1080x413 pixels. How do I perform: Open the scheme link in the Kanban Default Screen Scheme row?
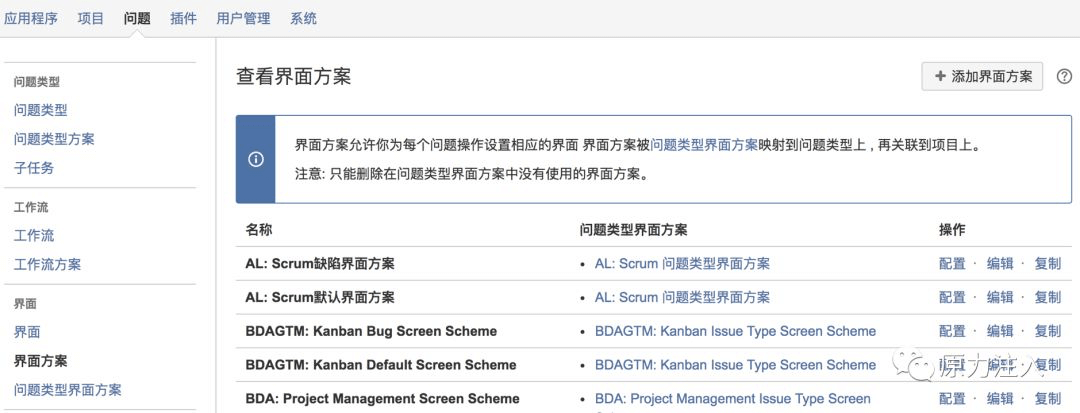click(736, 365)
